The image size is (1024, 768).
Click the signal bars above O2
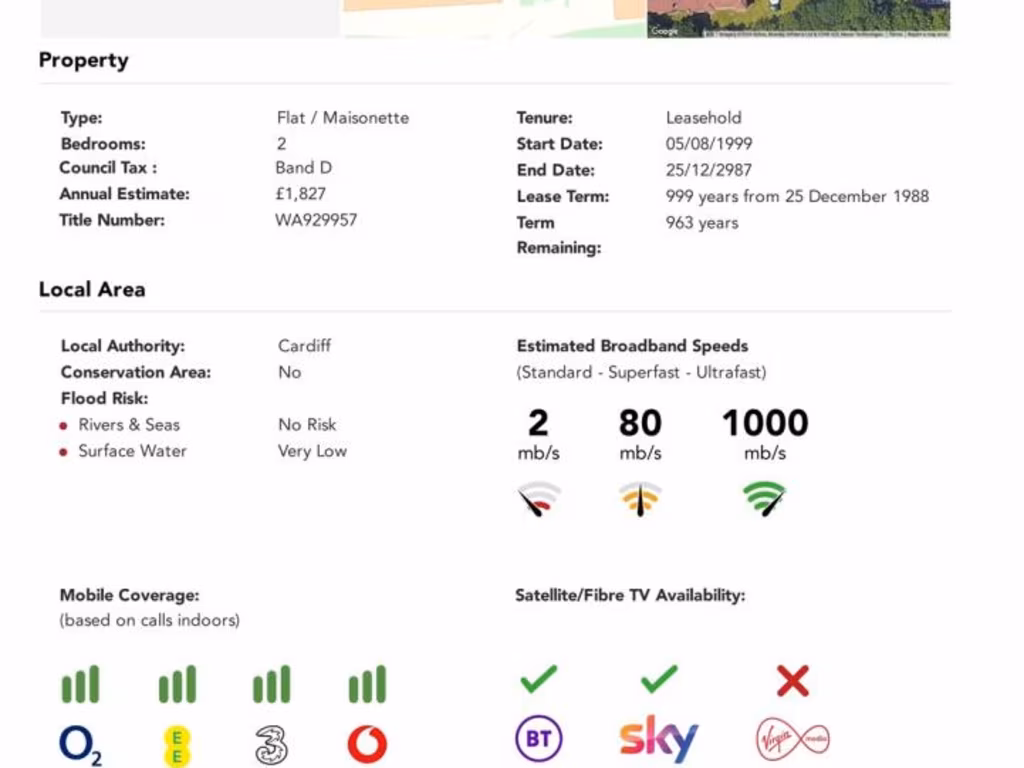point(80,685)
